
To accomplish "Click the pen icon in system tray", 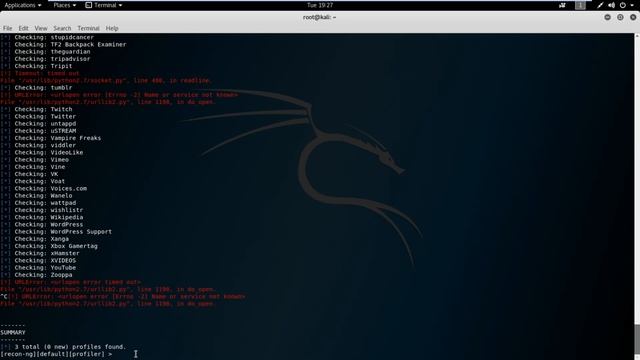I will [600, 5].
